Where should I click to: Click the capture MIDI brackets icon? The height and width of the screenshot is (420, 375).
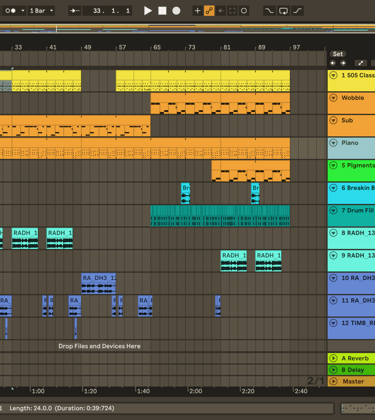232,11
